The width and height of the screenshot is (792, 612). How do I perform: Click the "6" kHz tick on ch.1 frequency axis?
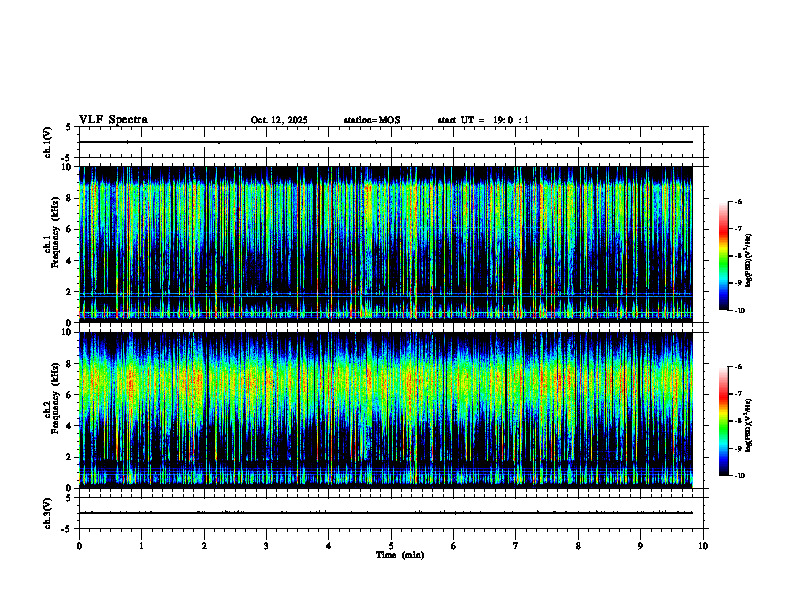pos(70,229)
